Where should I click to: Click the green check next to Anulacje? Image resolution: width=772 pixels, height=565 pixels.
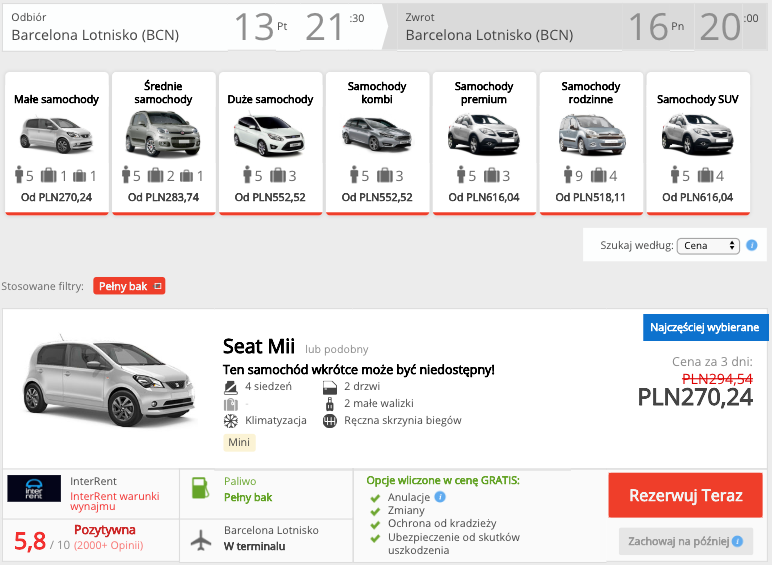376,498
